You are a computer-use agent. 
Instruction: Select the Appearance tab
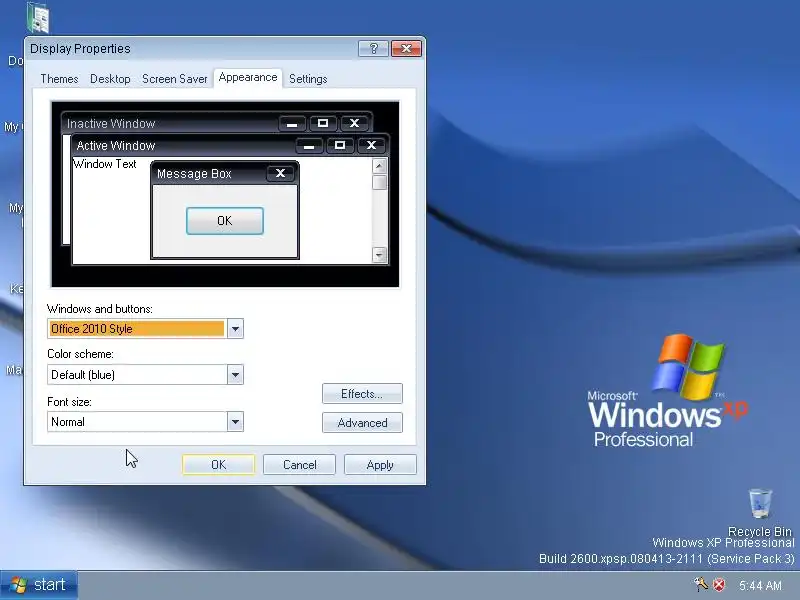click(248, 78)
